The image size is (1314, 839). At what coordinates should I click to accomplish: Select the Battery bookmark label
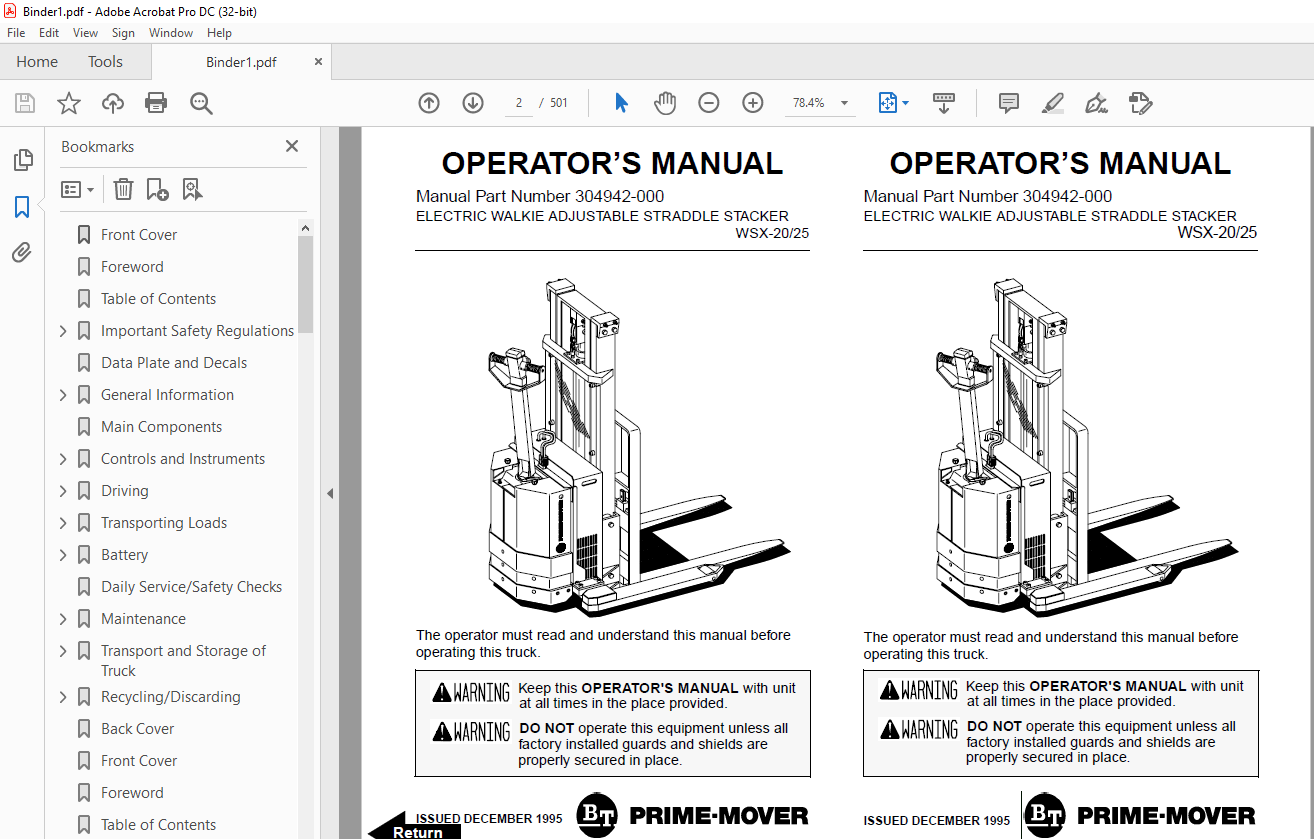124,555
